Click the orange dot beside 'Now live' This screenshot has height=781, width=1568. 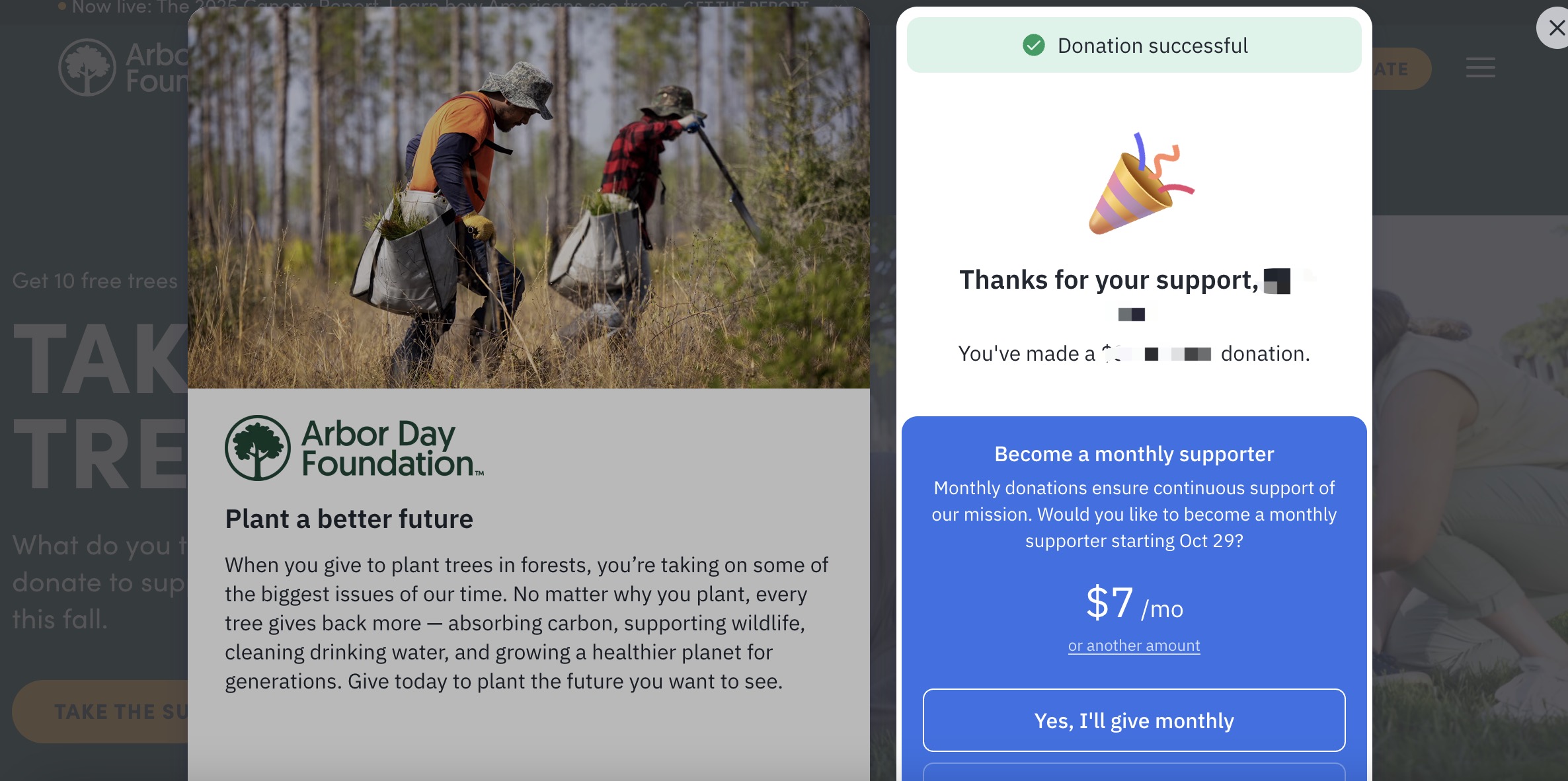(x=62, y=7)
